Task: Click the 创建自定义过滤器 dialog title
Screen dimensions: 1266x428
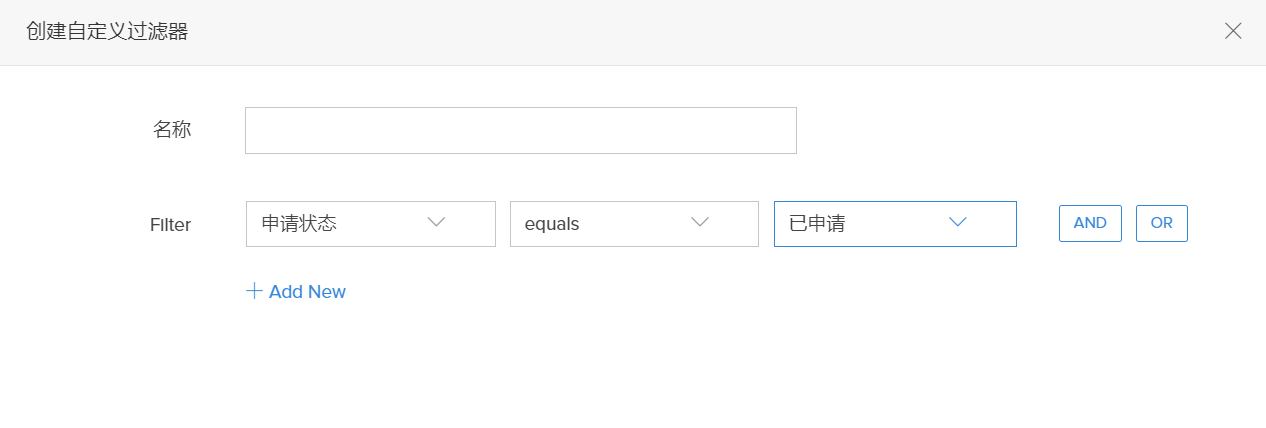Action: pos(107,32)
